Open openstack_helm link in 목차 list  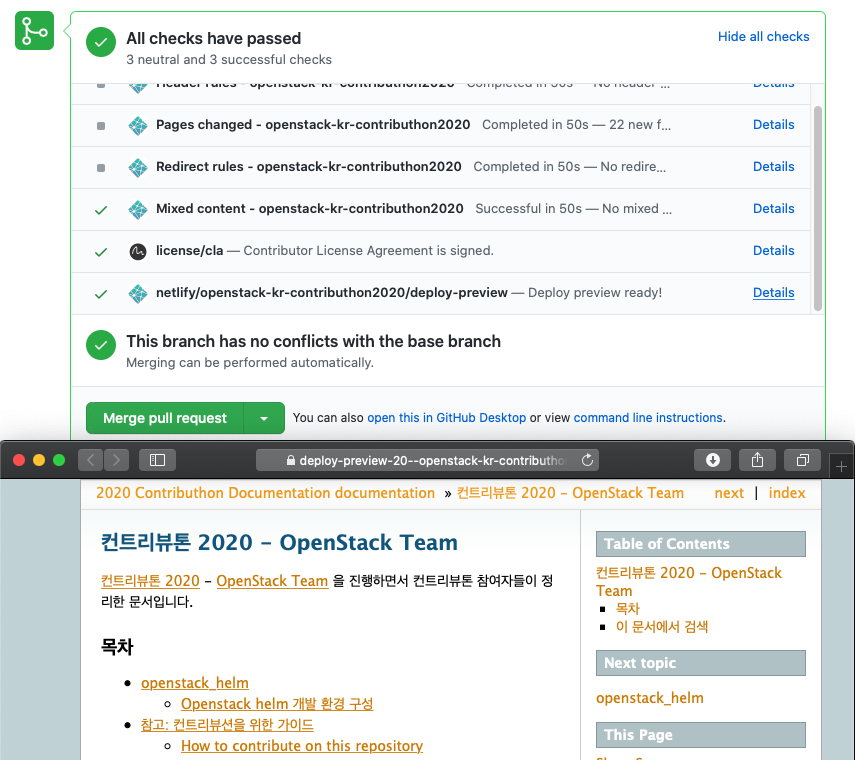pyautogui.click(x=195, y=683)
